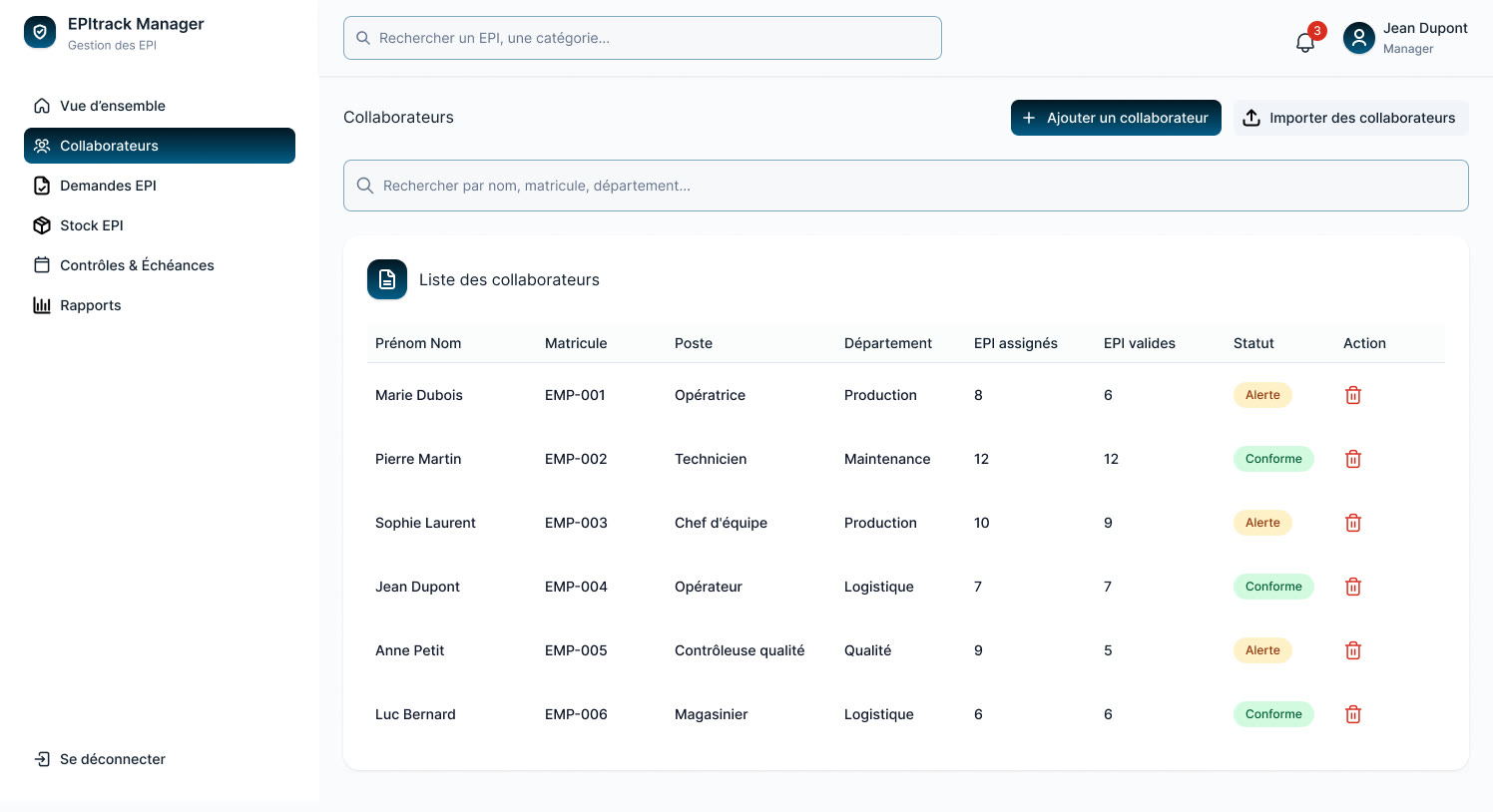The width and height of the screenshot is (1493, 812).
Task: Delete Marie Dubois using trash icon
Action: point(1353,395)
